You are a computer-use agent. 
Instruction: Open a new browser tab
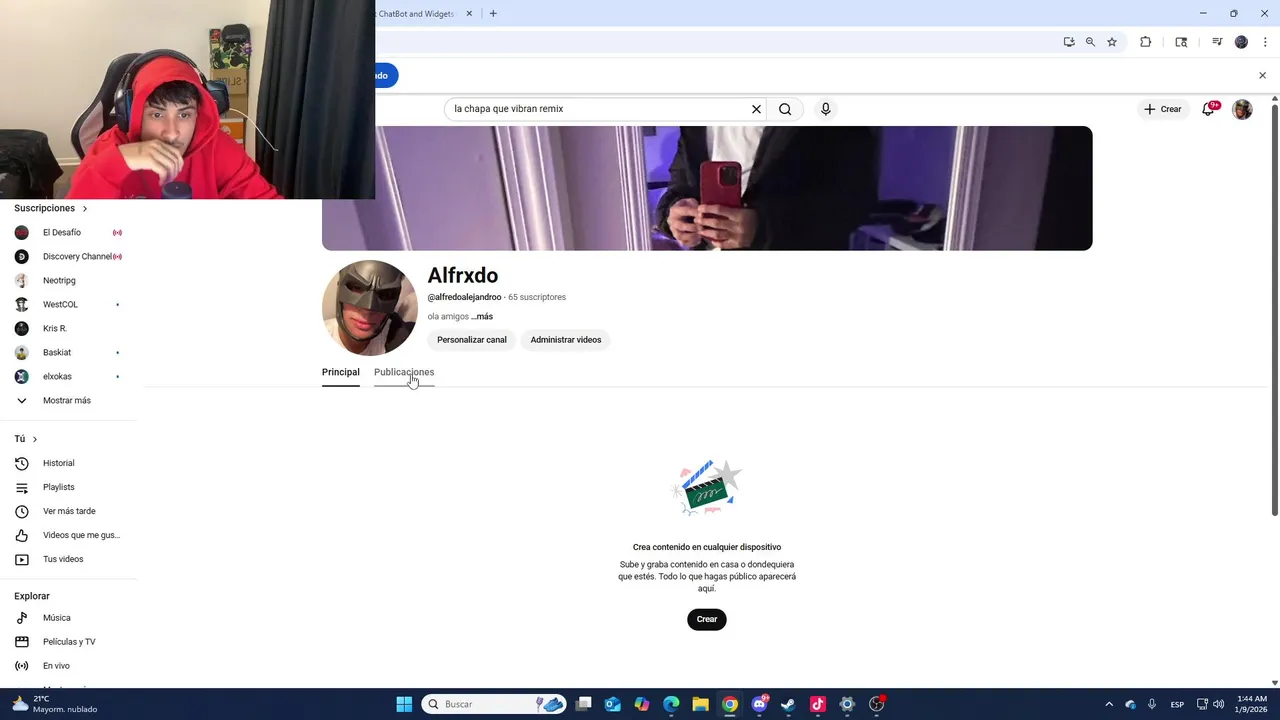point(493,14)
